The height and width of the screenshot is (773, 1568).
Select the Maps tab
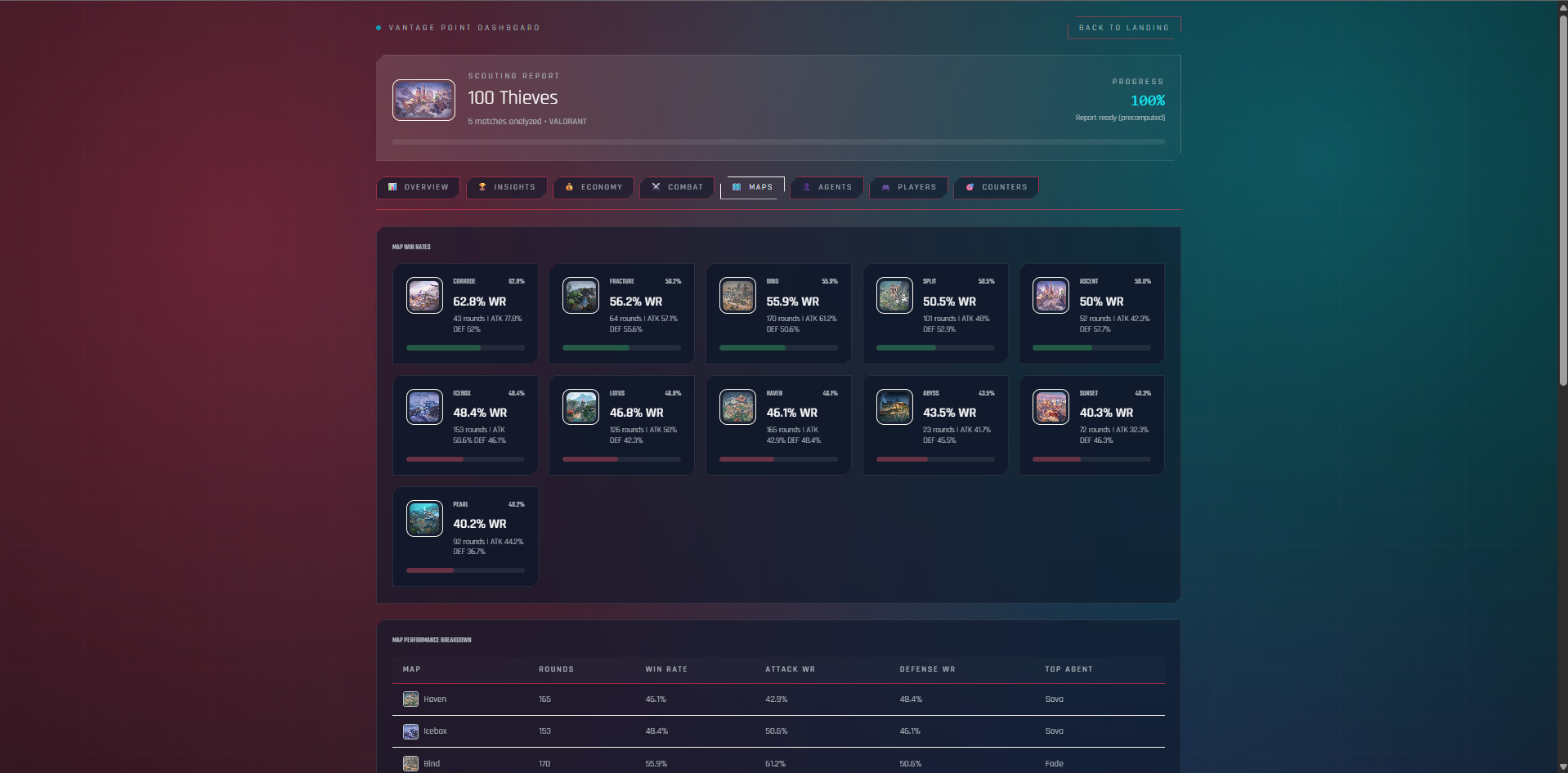click(x=752, y=187)
